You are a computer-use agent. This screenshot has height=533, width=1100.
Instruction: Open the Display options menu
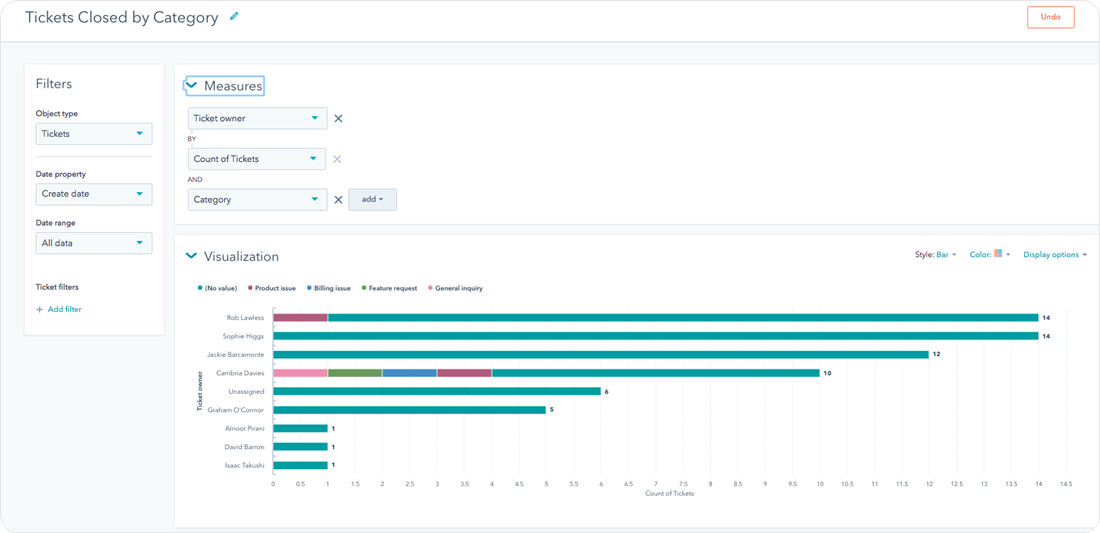1054,255
